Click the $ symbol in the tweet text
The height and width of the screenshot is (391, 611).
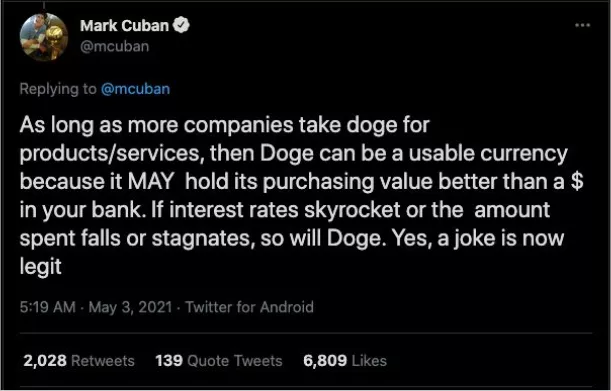(x=577, y=182)
